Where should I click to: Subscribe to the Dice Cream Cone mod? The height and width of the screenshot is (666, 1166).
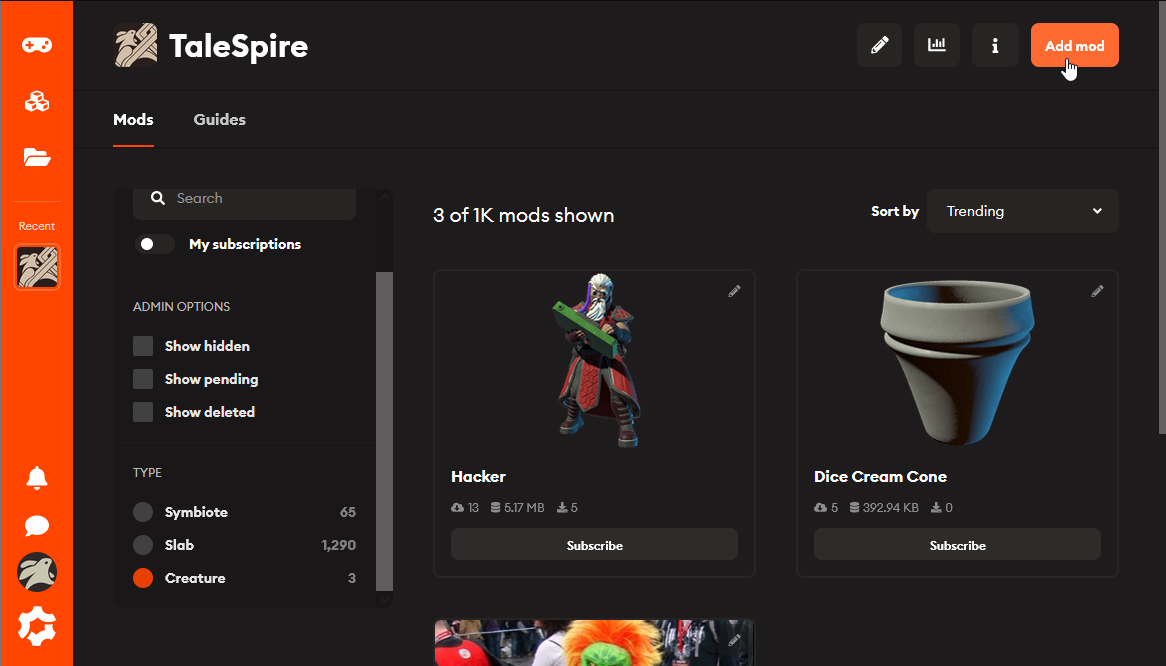coord(957,545)
